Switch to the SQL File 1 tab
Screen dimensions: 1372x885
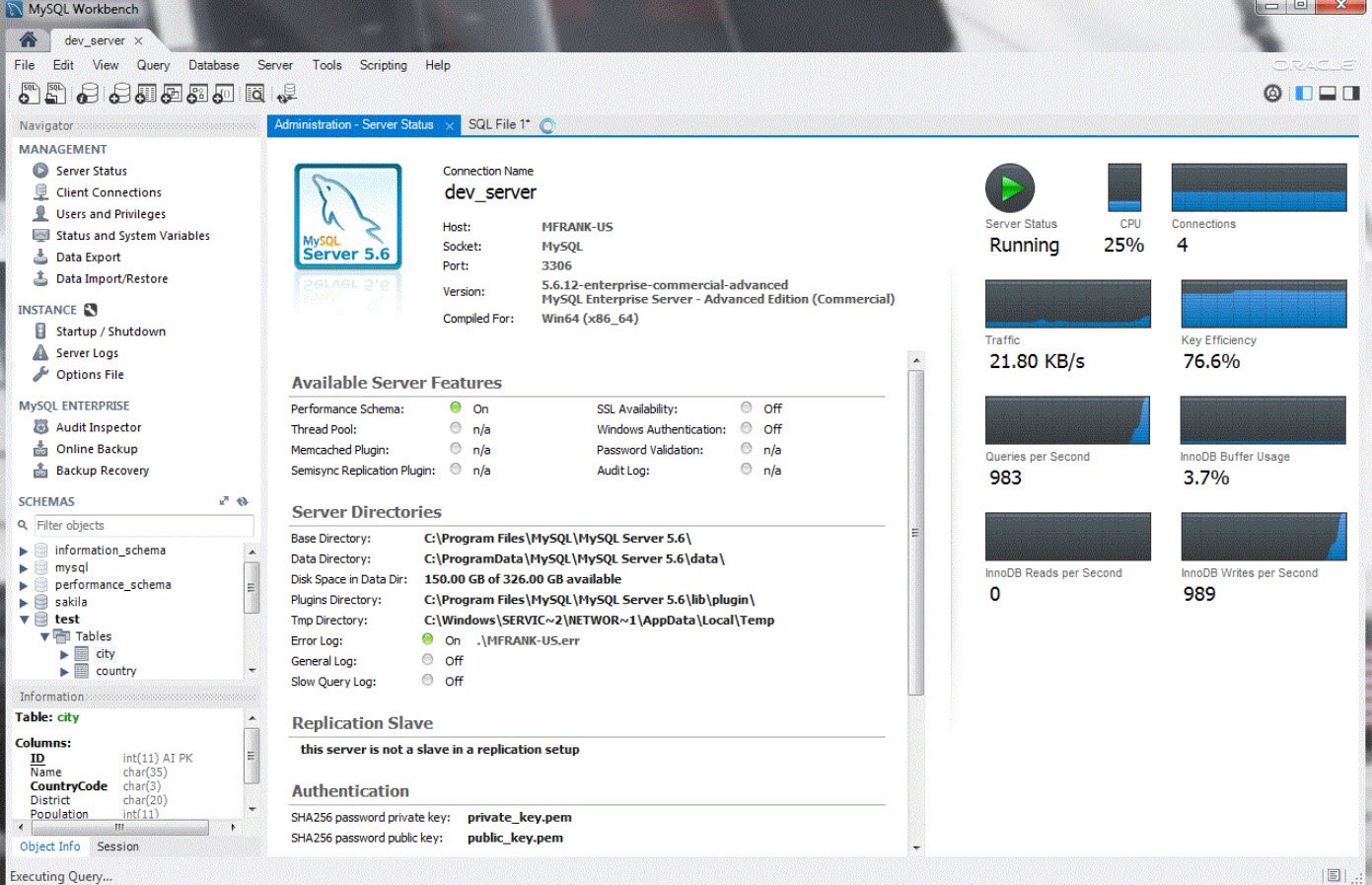click(498, 125)
